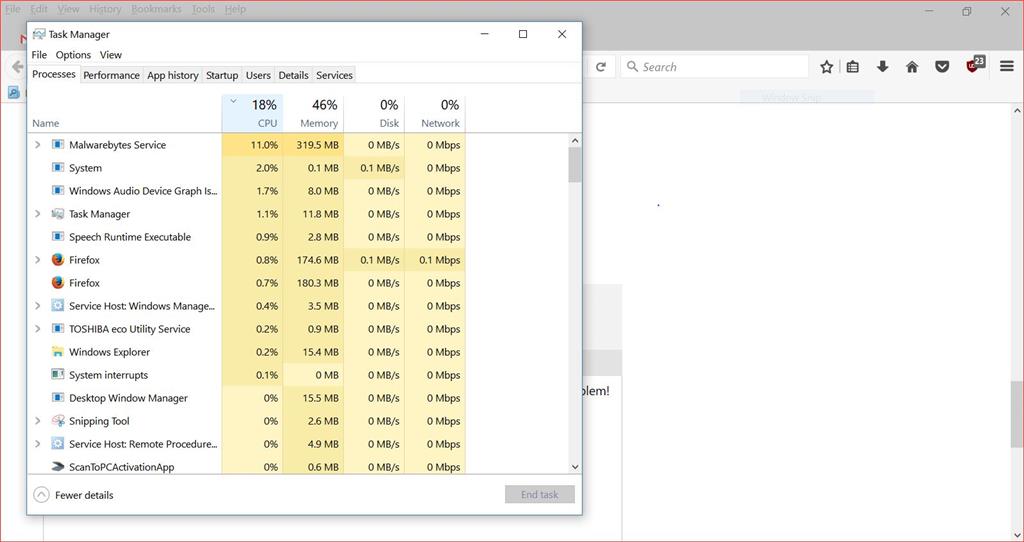This screenshot has height=542, width=1024.
Task: Click the 180.3 MB Firefox memory value
Action: [317, 283]
